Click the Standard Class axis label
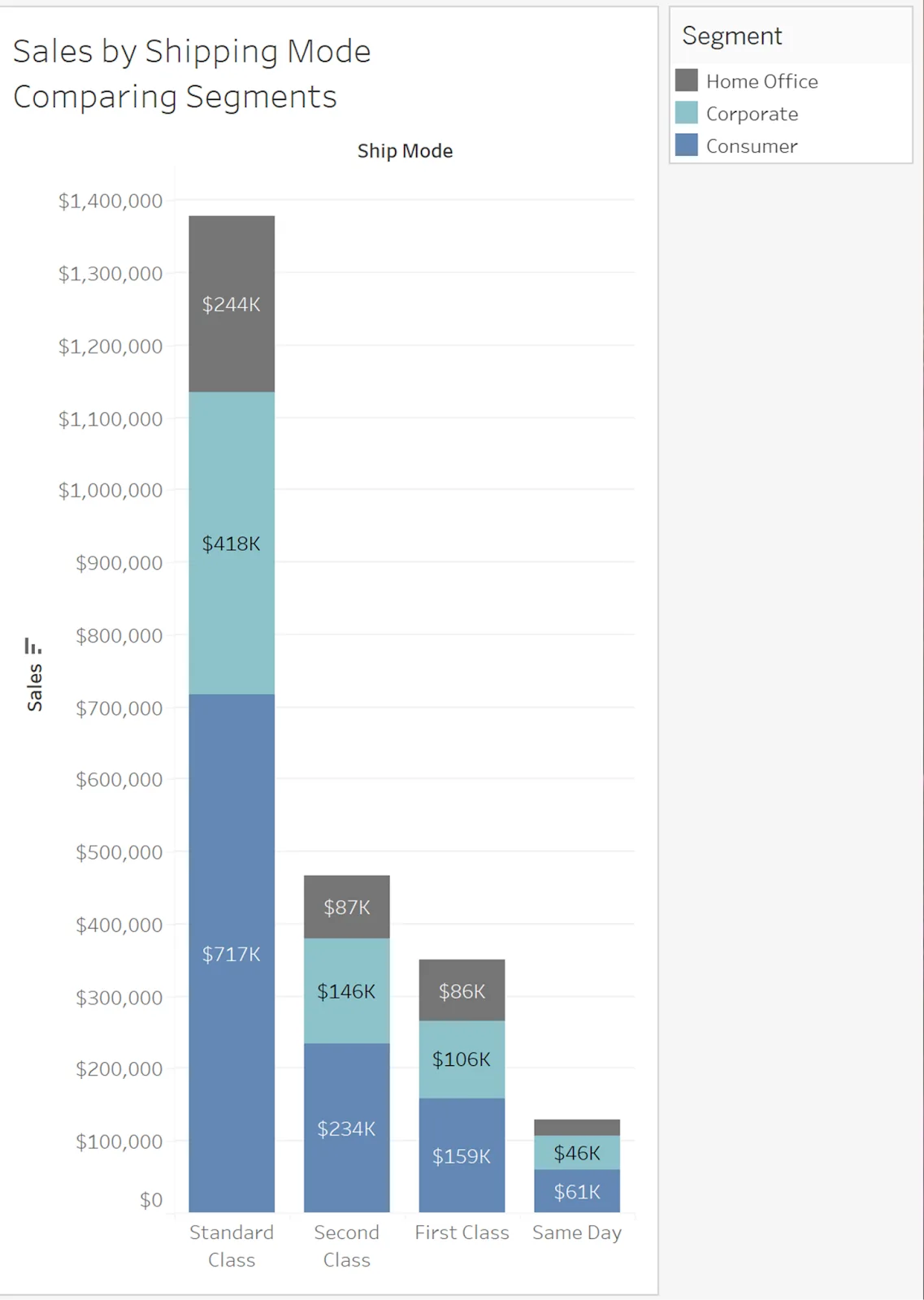The width and height of the screenshot is (924, 1300). pos(232,1246)
